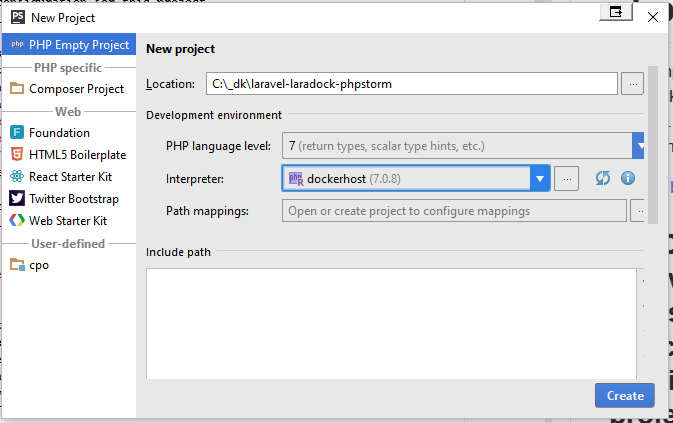This screenshot has width=673, height=423.
Task: Click inside the Include path list area
Action: 391,323
